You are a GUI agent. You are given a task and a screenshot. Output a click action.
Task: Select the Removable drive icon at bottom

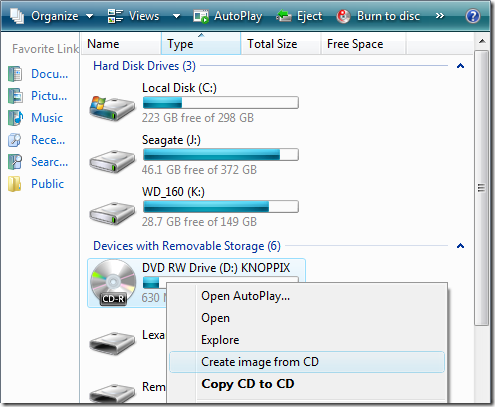click(x=112, y=393)
